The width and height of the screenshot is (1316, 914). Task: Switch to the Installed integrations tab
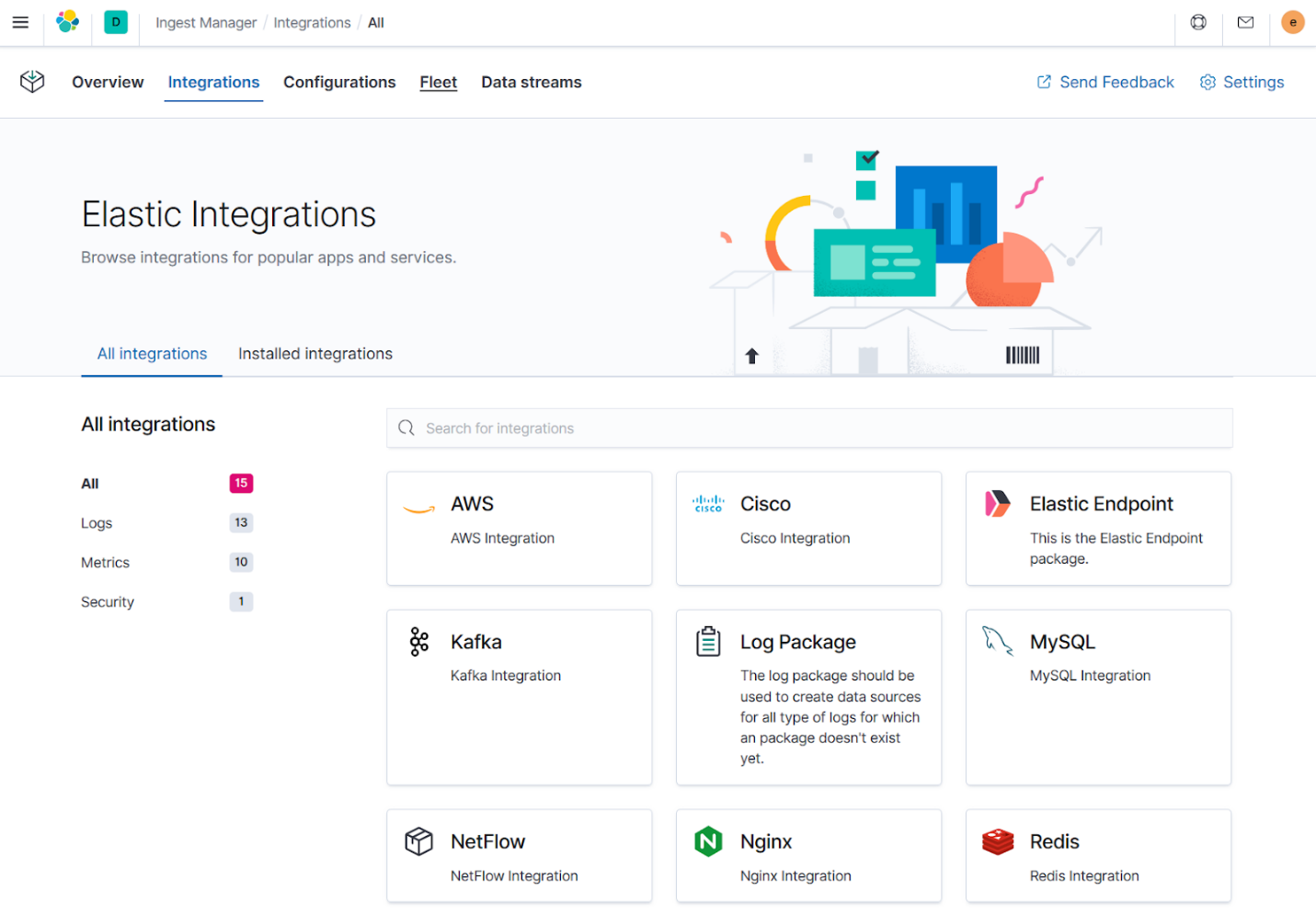click(x=315, y=353)
